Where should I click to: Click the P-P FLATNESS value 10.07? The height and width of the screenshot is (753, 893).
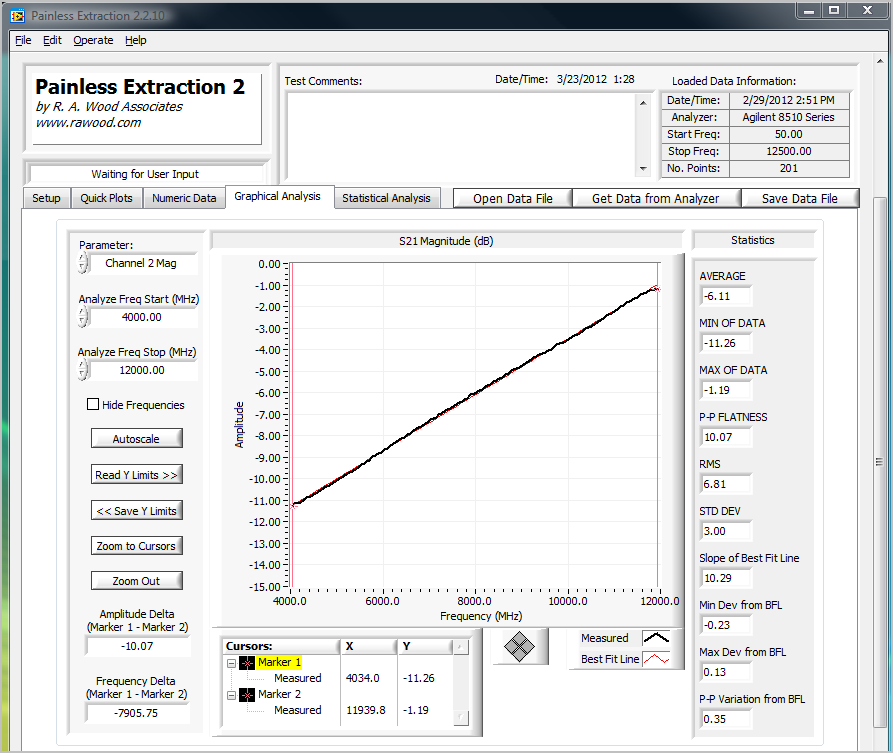coord(726,437)
